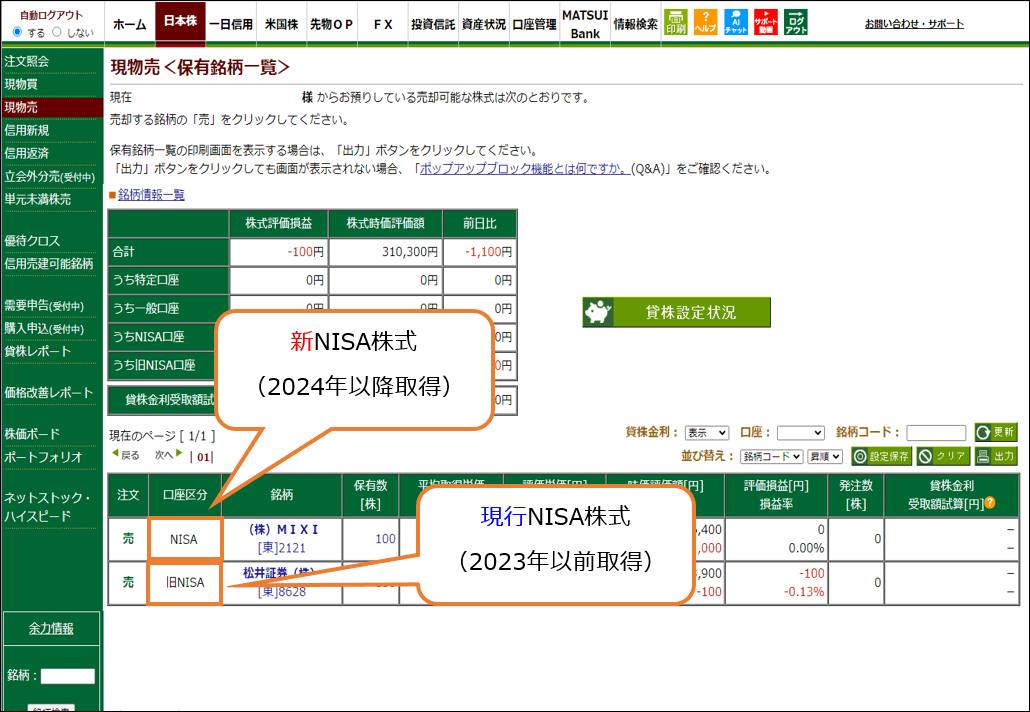Image resolution: width=1030 pixels, height=712 pixels.
Task: Select 現物売 in the sidebar
Action: (51, 107)
